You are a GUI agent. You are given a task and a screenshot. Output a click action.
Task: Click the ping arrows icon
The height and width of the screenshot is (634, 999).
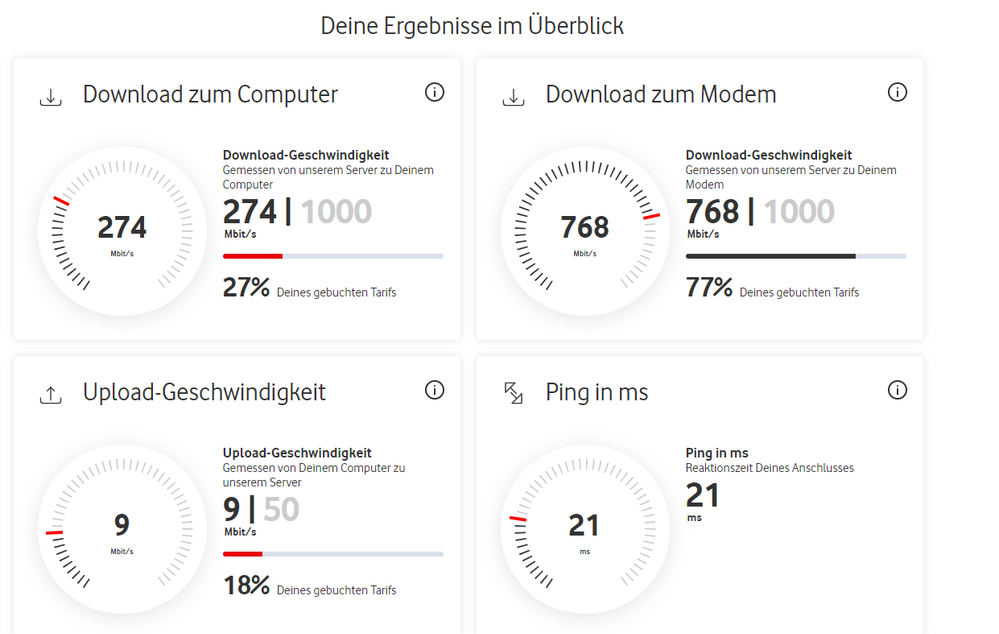pyautogui.click(x=513, y=394)
